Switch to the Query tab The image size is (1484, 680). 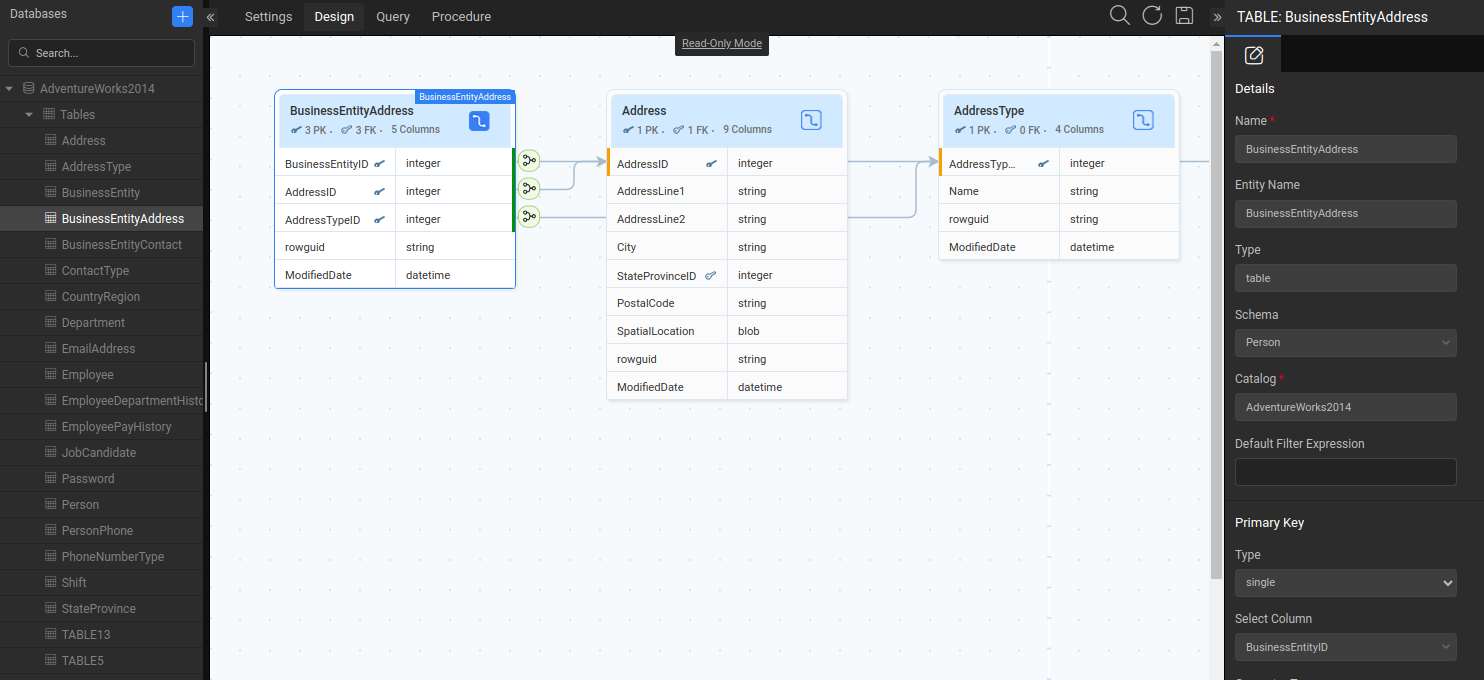pyautogui.click(x=393, y=17)
